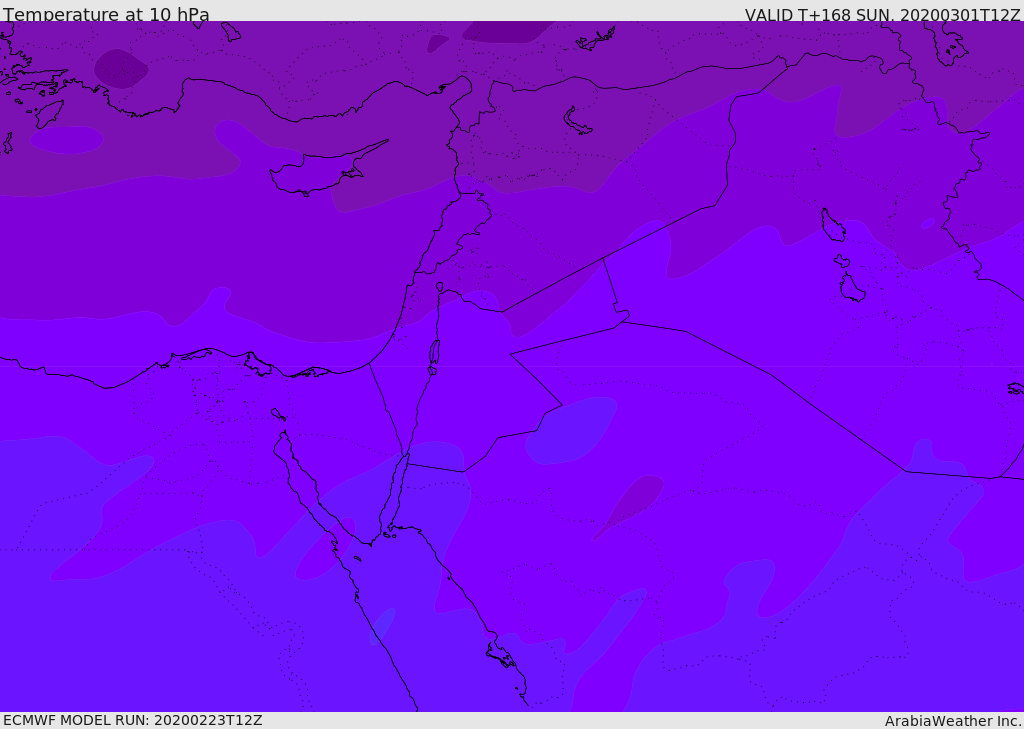This screenshot has height=729, width=1024.
Task: Click the 'ArabiaWeather Inc' credit text
Action: [952, 721]
